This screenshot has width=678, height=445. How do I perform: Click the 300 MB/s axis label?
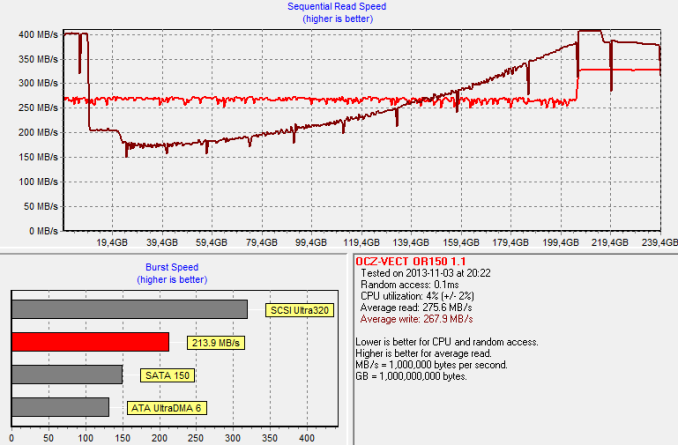pyautogui.click(x=38, y=83)
